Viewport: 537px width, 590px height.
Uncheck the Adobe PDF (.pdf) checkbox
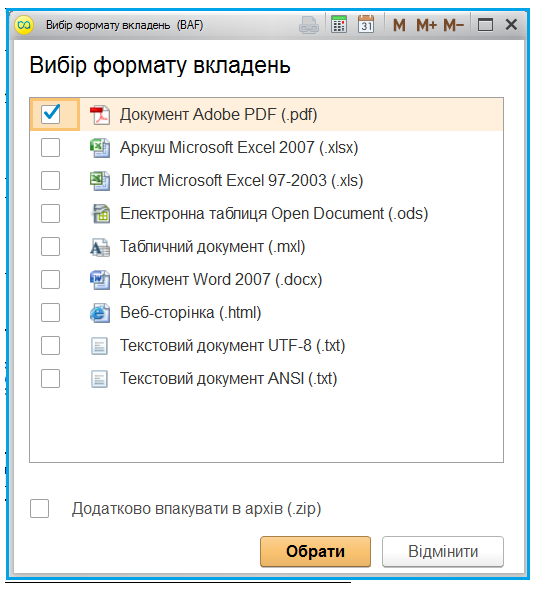pos(50,114)
